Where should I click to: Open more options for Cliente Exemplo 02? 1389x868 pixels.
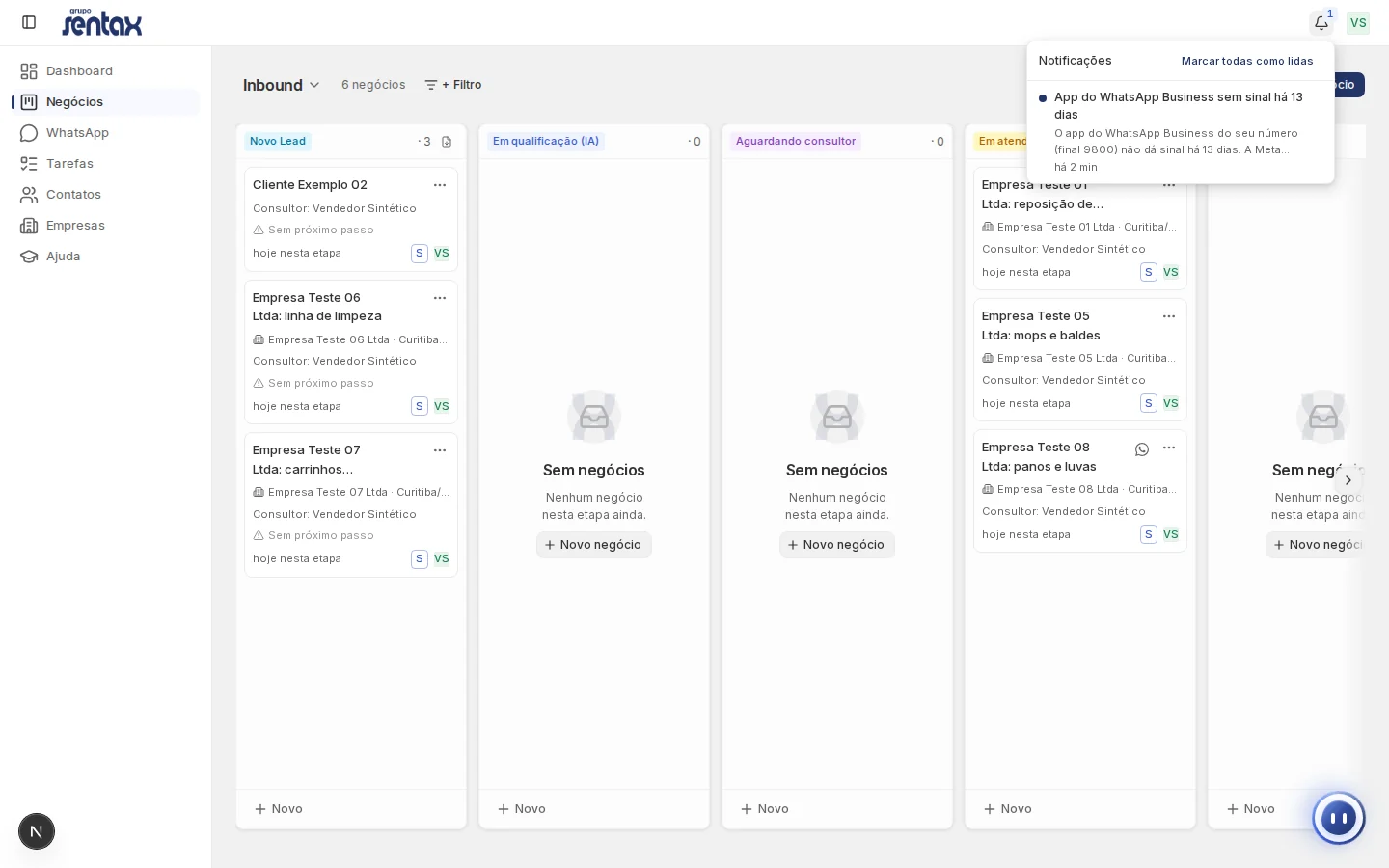[440, 185]
